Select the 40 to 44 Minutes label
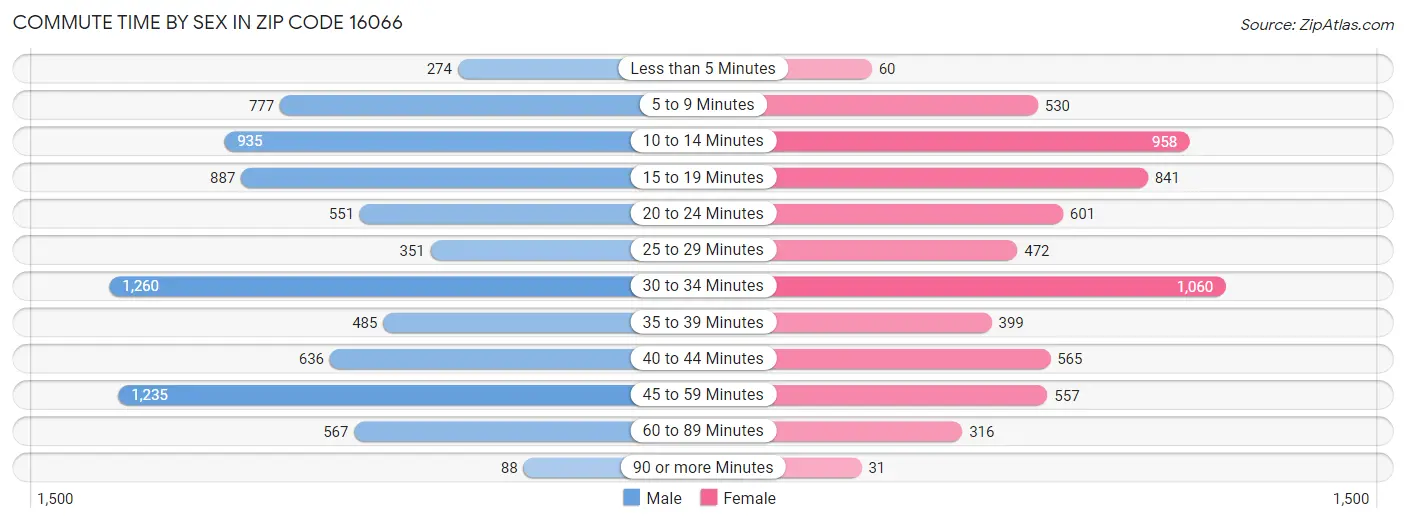Image resolution: width=1406 pixels, height=523 pixels. (703, 358)
